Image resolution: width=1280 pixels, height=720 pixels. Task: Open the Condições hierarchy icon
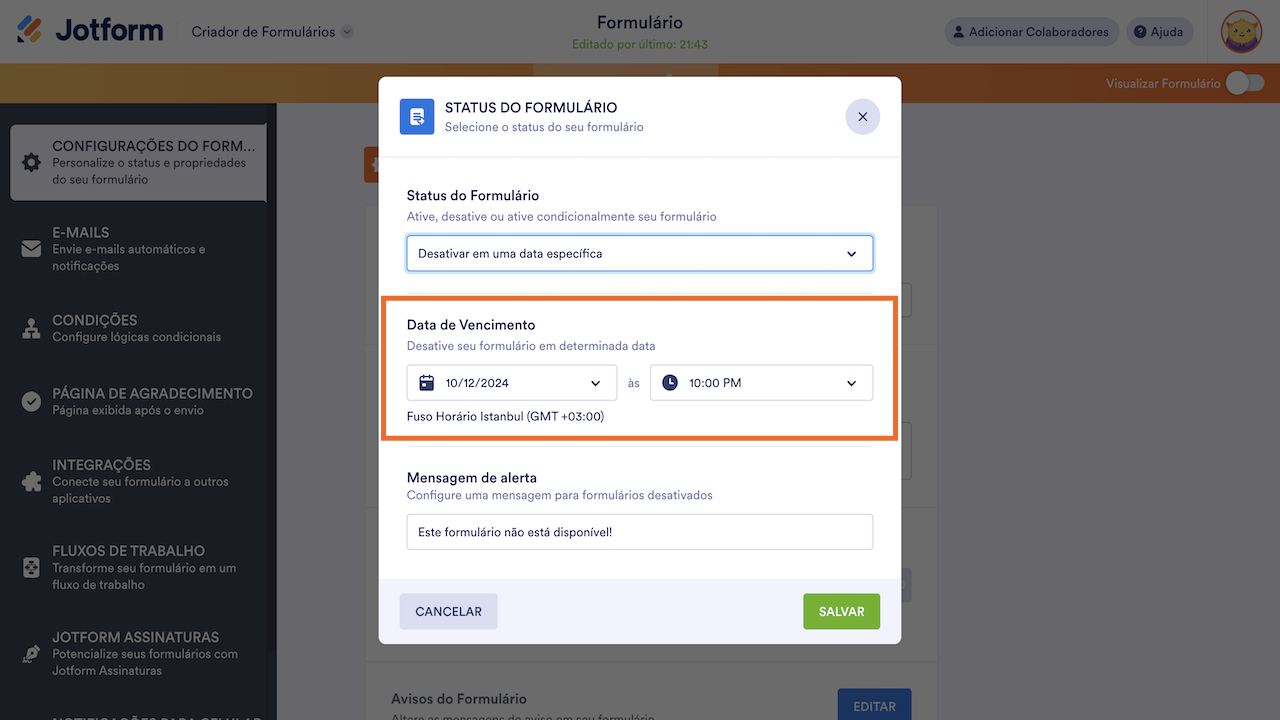coord(31,328)
